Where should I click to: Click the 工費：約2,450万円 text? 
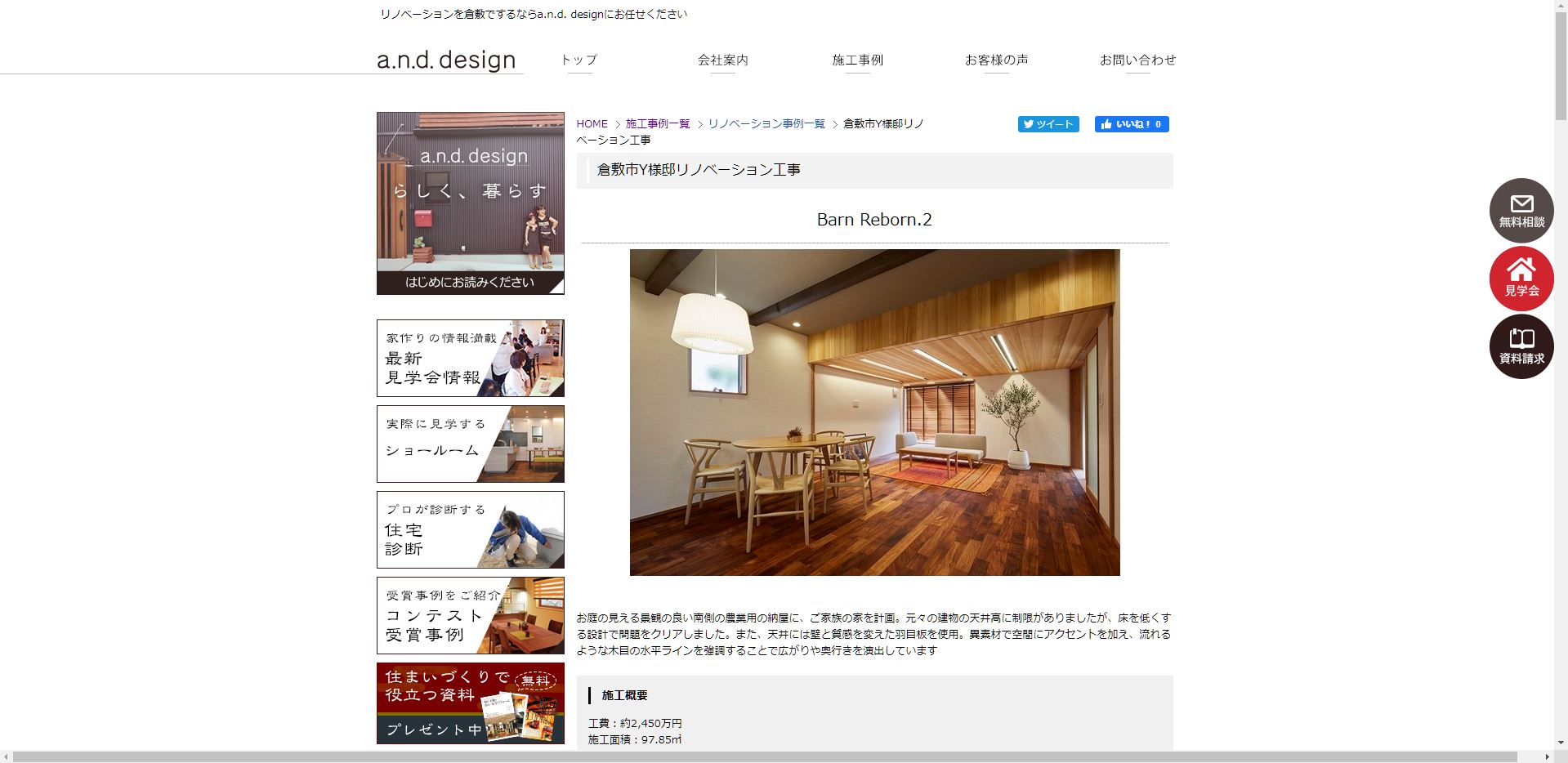point(635,723)
